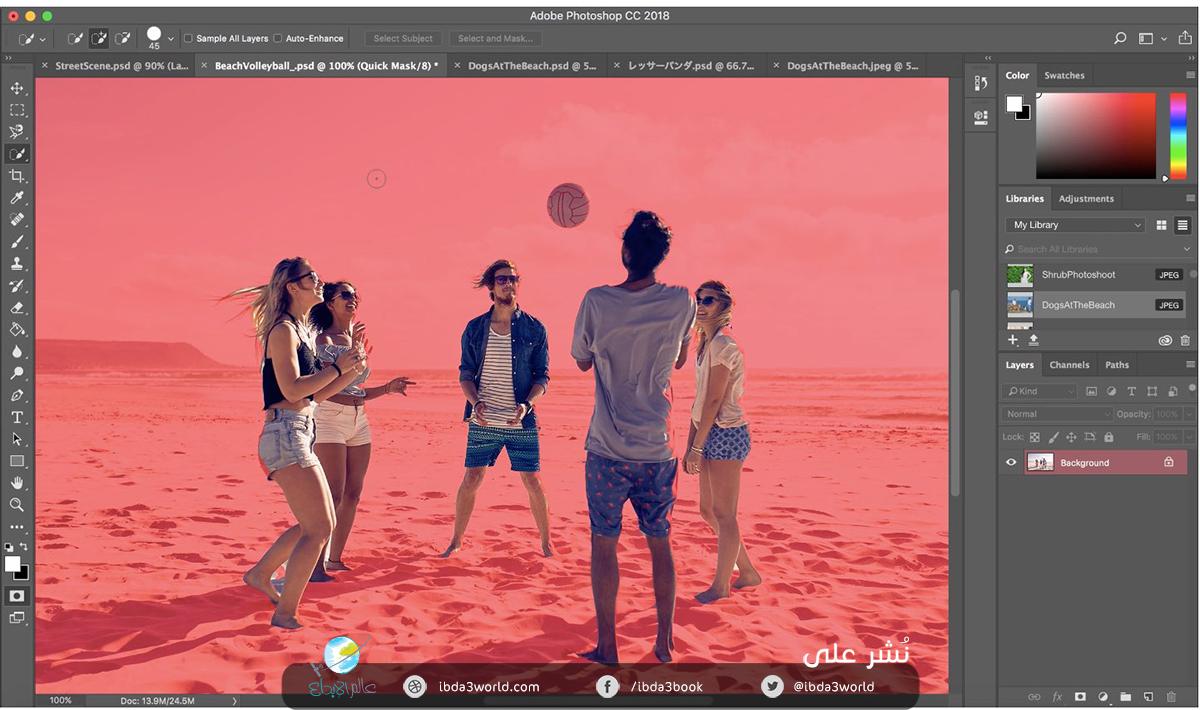The image size is (1200, 710).
Task: Open History panel icon in dock
Action: [980, 84]
